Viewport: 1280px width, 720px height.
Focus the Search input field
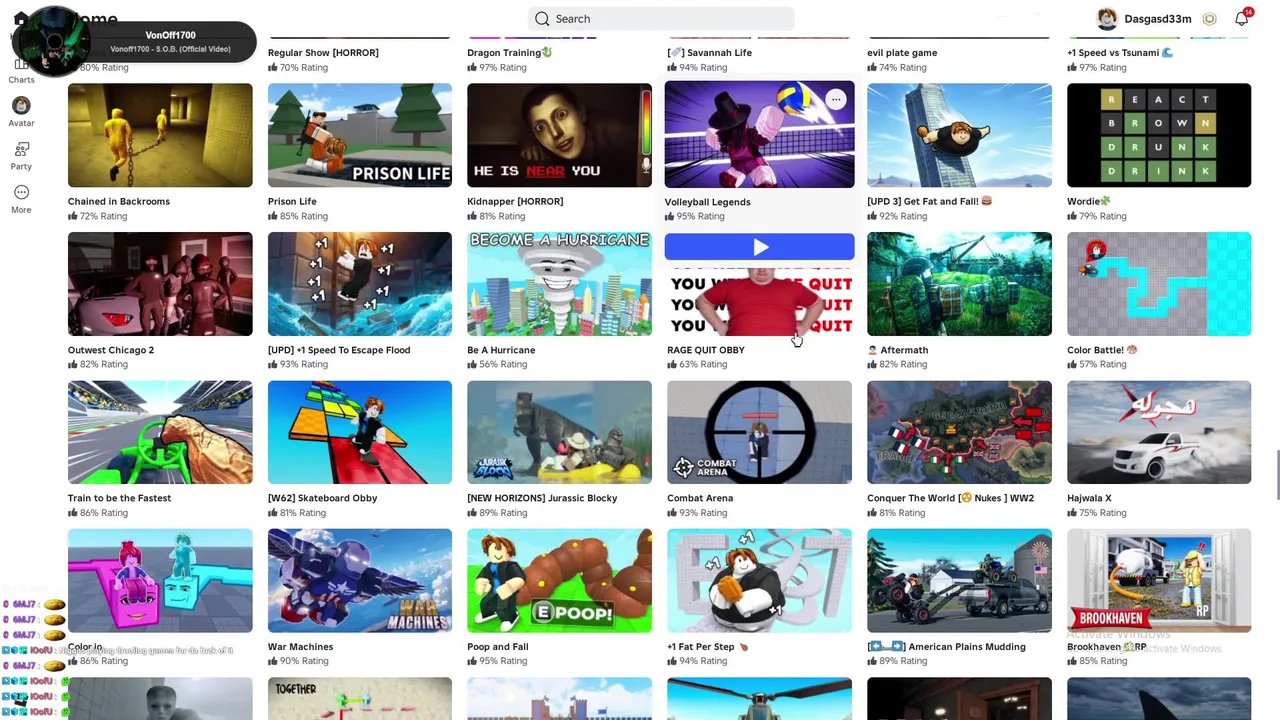[661, 19]
